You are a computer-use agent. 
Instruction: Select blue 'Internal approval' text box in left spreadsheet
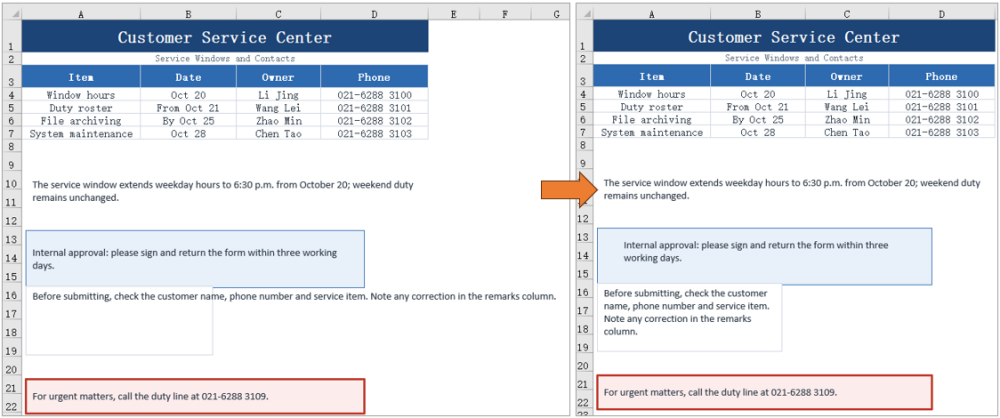click(x=195, y=259)
